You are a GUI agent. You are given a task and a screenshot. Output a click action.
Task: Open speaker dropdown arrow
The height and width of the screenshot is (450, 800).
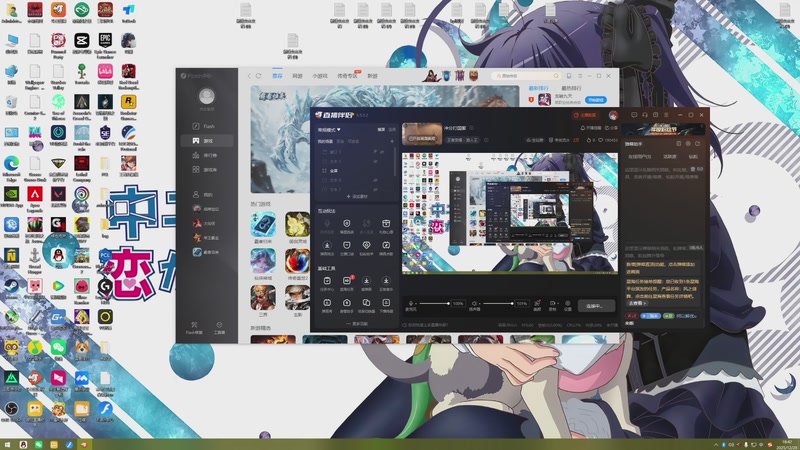pos(479,304)
